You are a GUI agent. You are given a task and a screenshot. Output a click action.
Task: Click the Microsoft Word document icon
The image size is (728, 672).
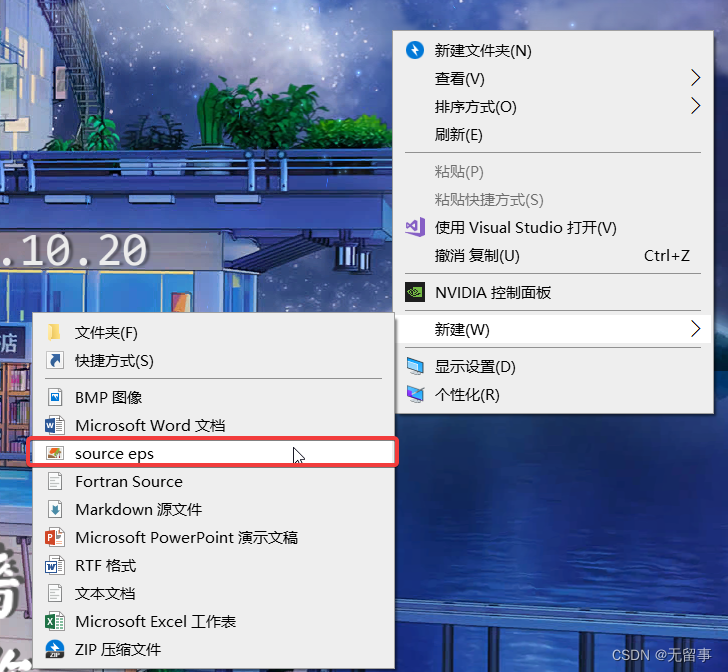(x=54, y=425)
